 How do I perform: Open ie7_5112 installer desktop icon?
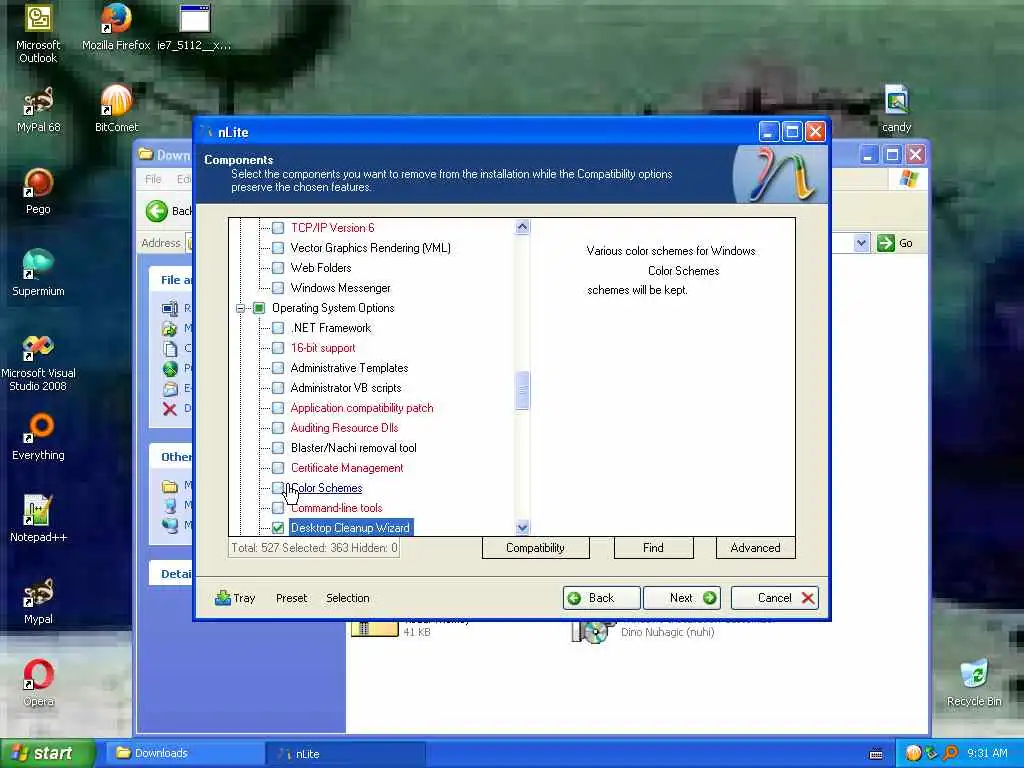(x=194, y=27)
